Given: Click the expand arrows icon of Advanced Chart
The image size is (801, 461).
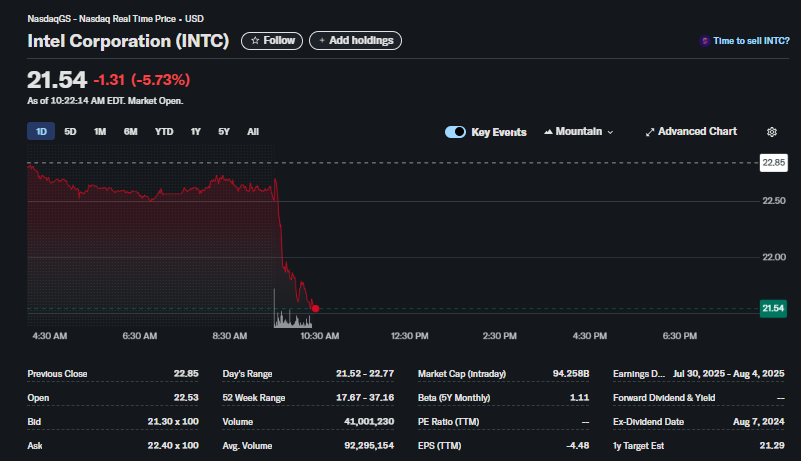Looking at the screenshot, I should (x=650, y=132).
